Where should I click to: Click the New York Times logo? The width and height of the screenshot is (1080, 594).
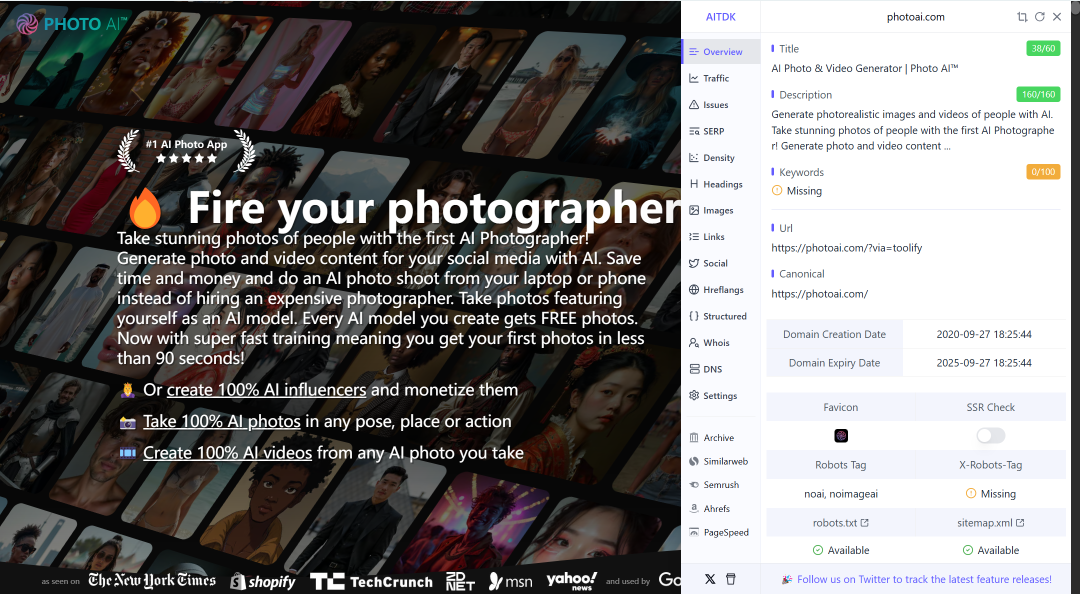point(152,580)
